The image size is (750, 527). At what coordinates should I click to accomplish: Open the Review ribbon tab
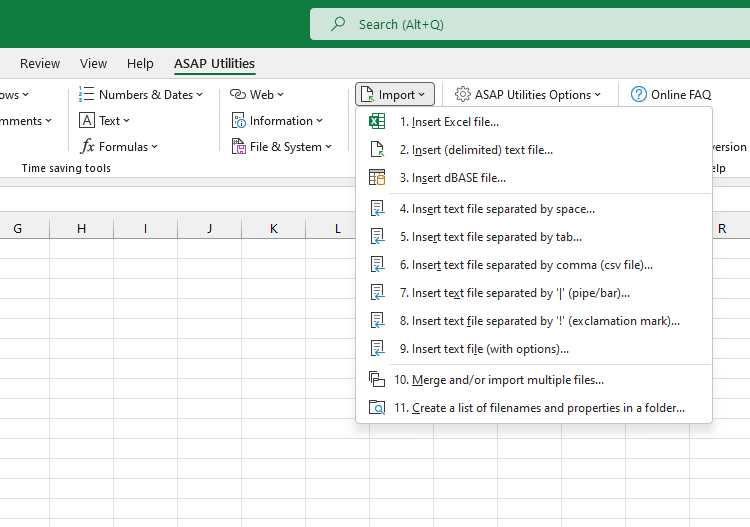point(40,64)
